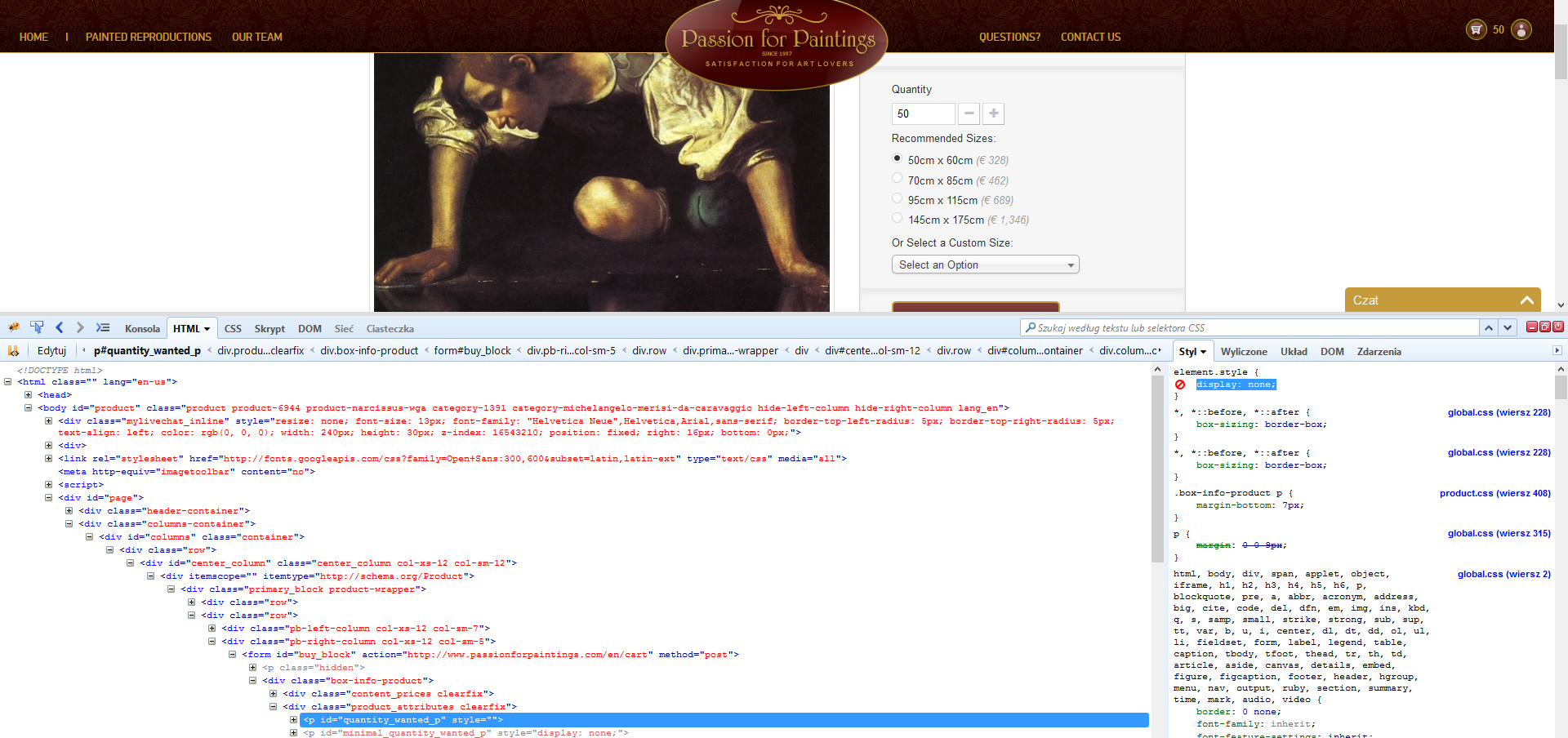
Task: Expand the Czat chat widget chevron
Action: pos(1526,300)
